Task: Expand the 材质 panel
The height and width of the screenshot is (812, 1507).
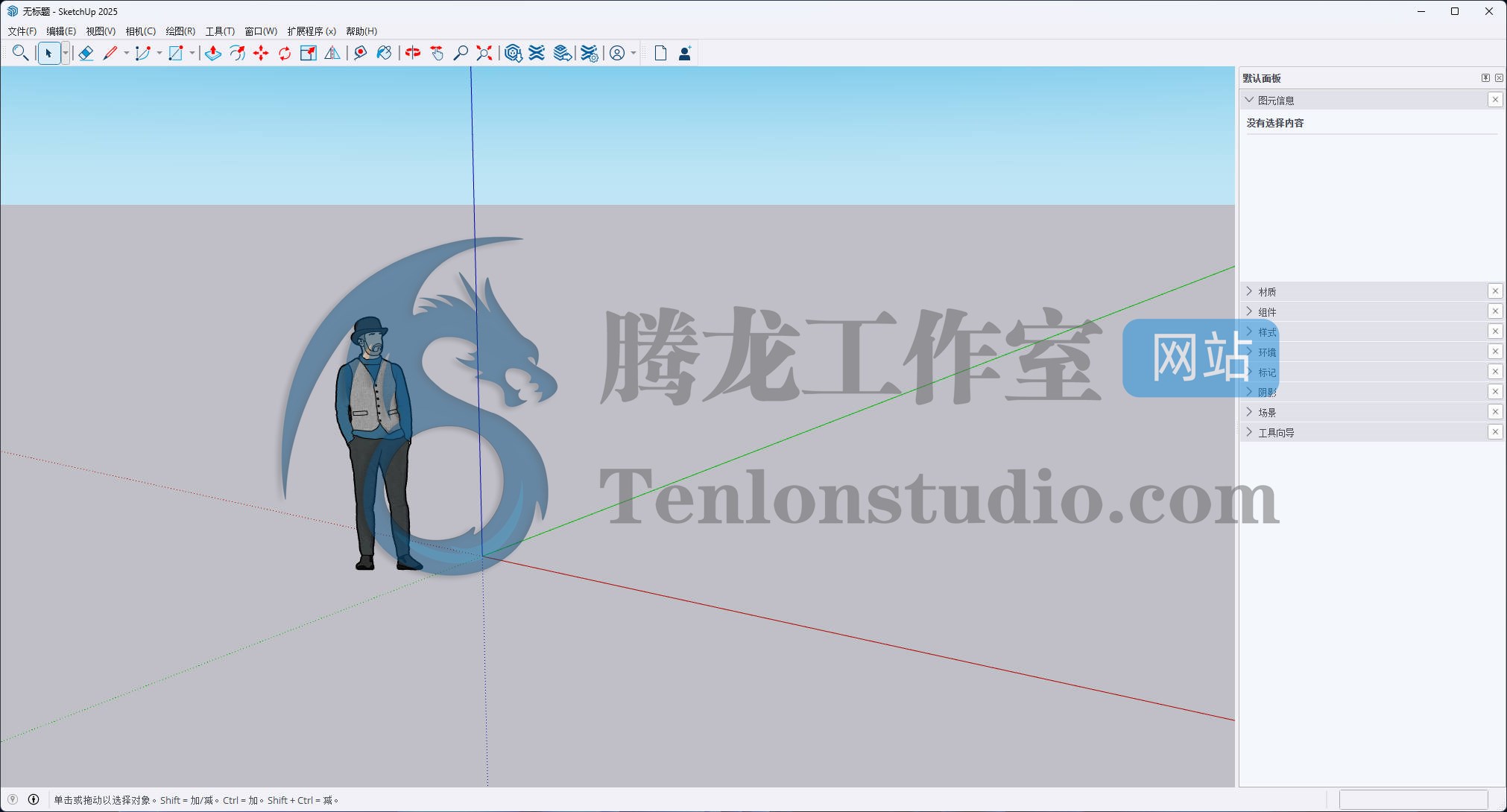Action: coord(1249,291)
